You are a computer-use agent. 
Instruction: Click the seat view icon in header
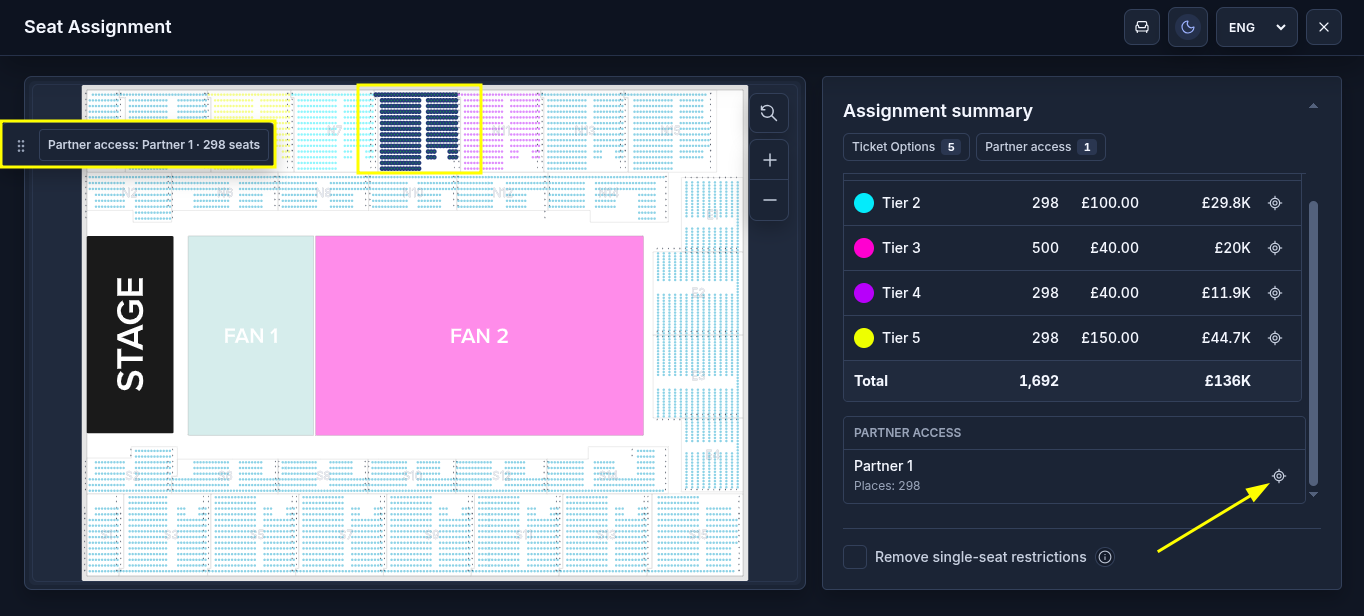coord(1142,27)
